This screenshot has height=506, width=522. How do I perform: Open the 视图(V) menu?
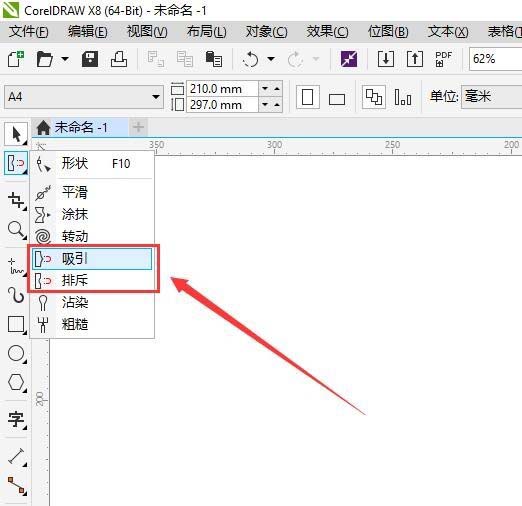[147, 32]
